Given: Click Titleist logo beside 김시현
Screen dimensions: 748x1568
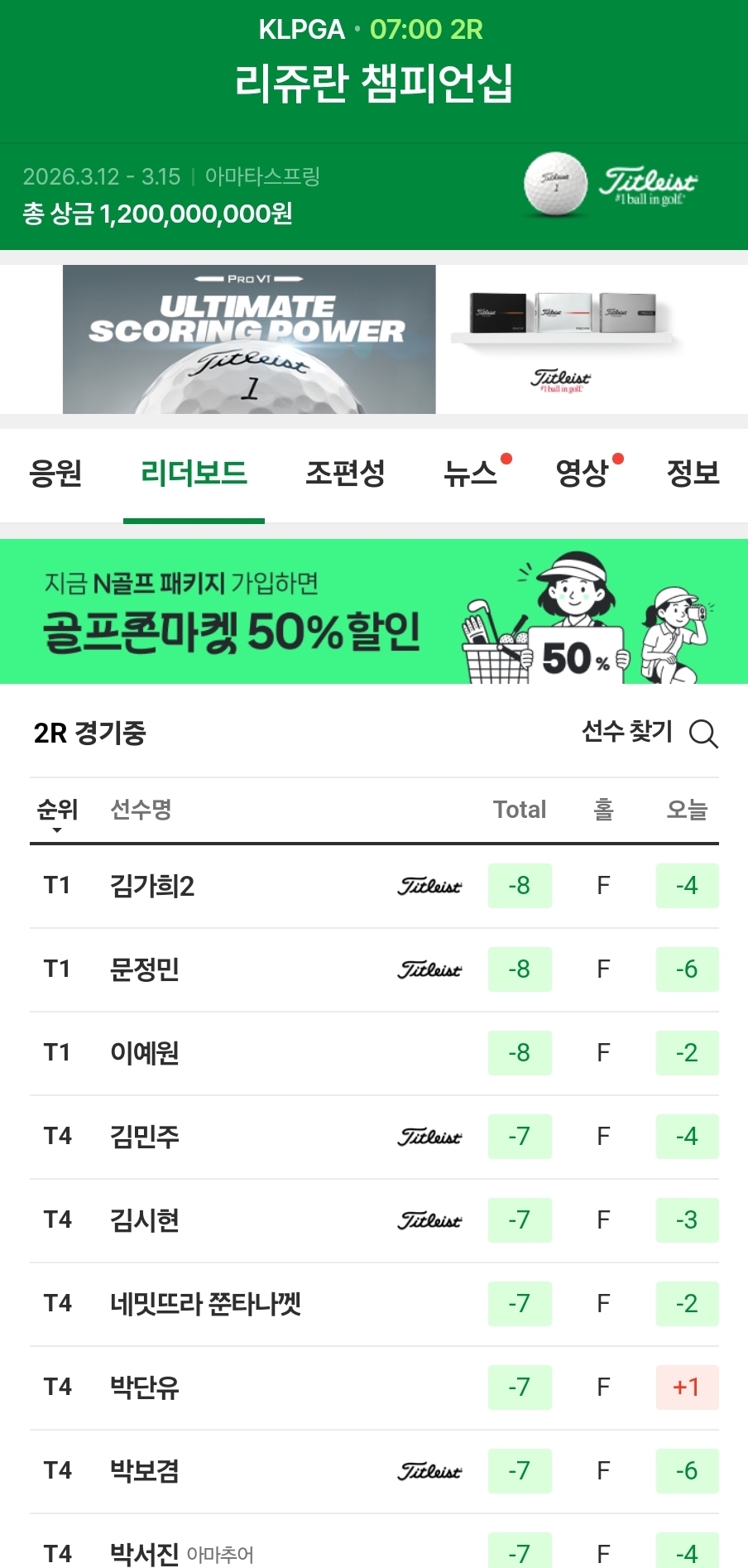Looking at the screenshot, I should coord(429,1221).
